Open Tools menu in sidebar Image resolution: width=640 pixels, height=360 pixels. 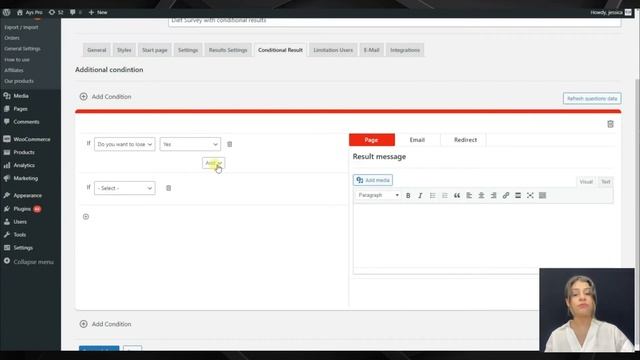pos(19,235)
